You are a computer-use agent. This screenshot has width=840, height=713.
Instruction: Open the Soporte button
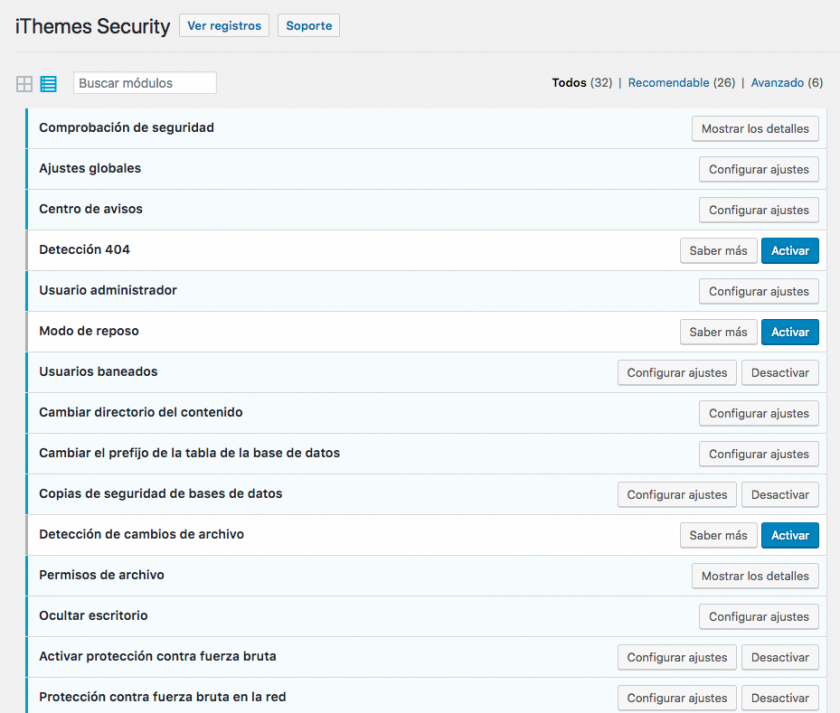309,26
